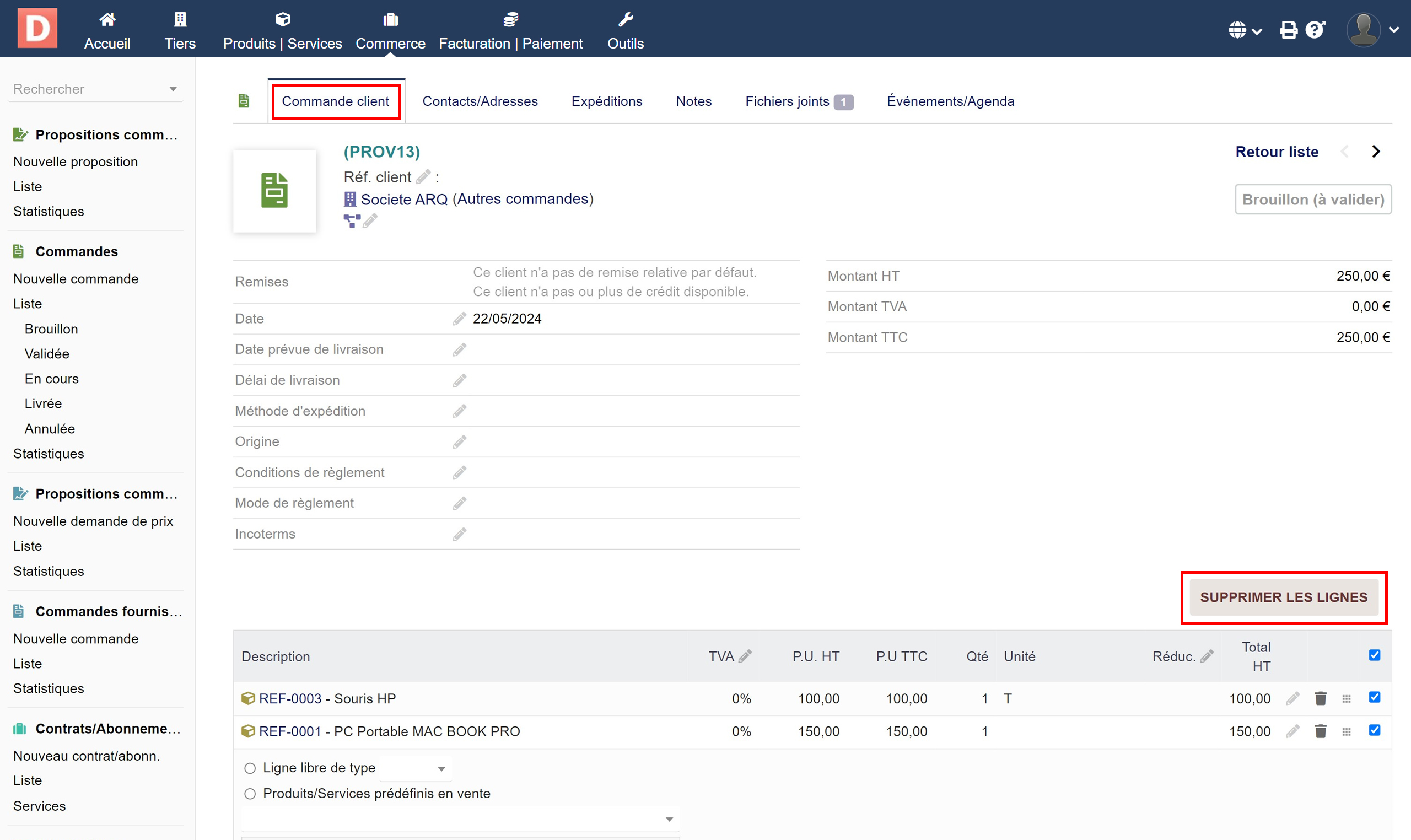Open the free line type dropdown
The height and width of the screenshot is (840, 1411).
pyautogui.click(x=416, y=769)
